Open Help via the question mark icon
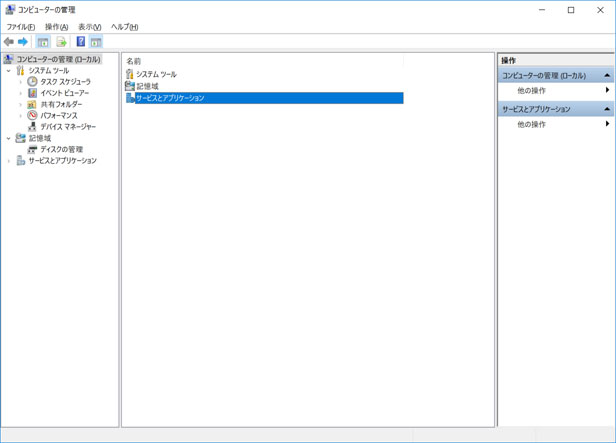616x443 pixels. (x=81, y=41)
